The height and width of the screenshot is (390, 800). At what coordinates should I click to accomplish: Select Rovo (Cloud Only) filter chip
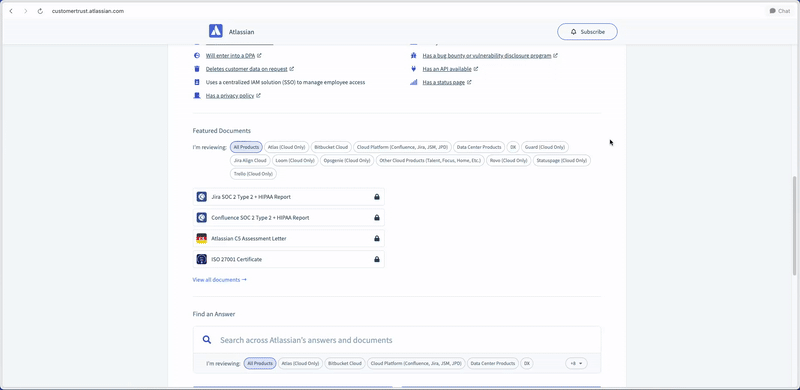click(x=508, y=160)
